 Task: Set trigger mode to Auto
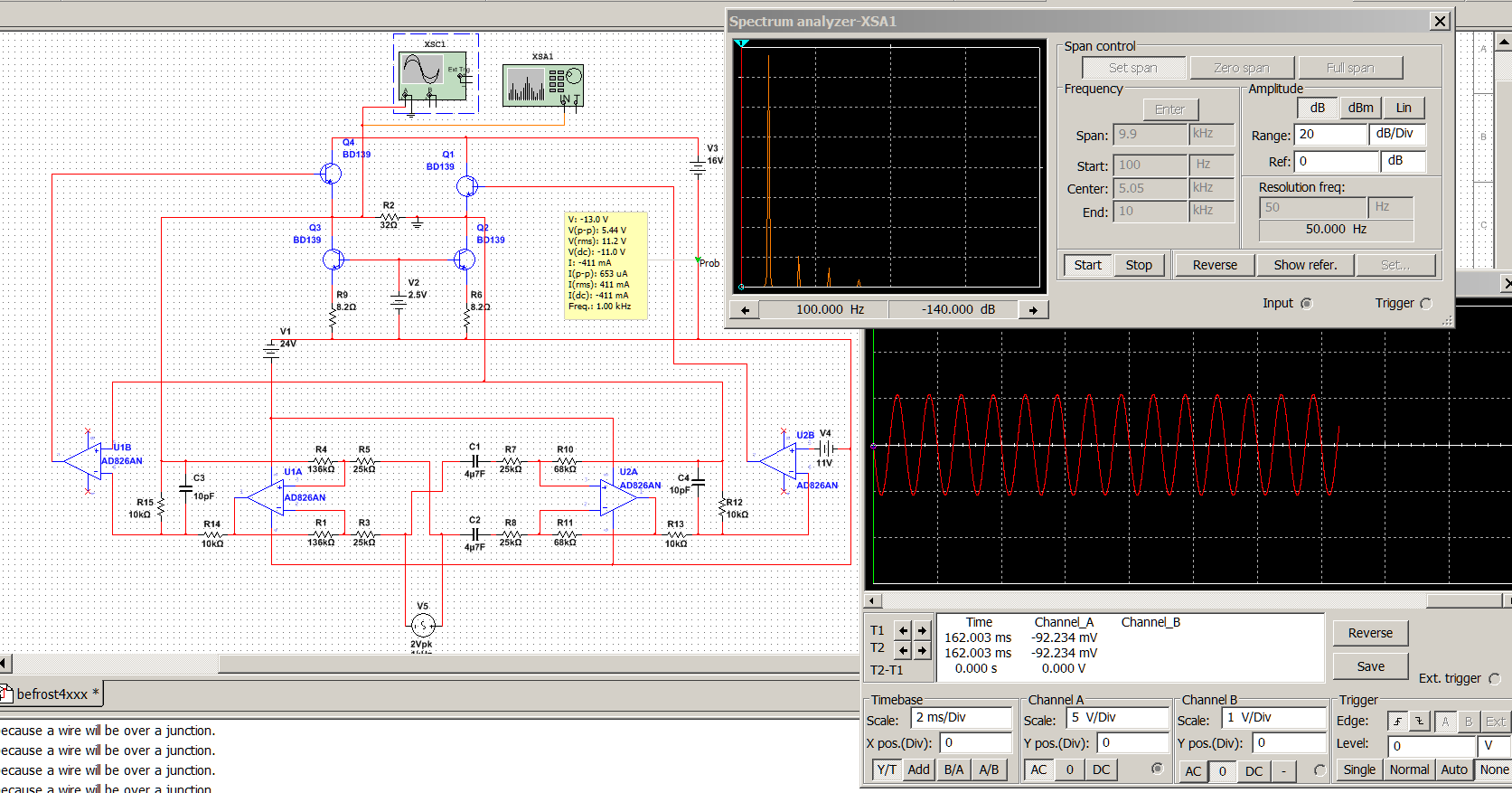1454,769
